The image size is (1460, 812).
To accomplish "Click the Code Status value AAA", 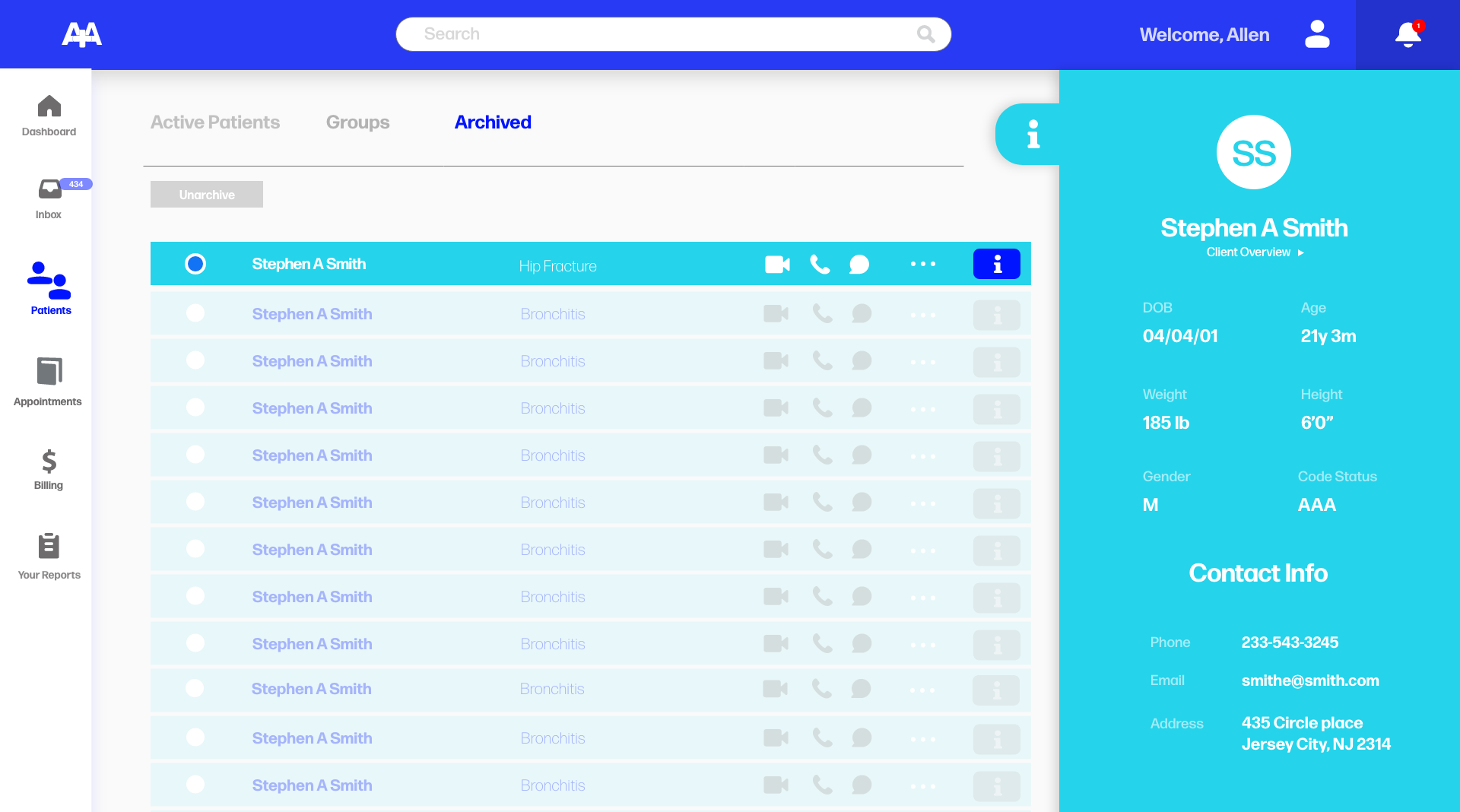I will pyautogui.click(x=1317, y=505).
